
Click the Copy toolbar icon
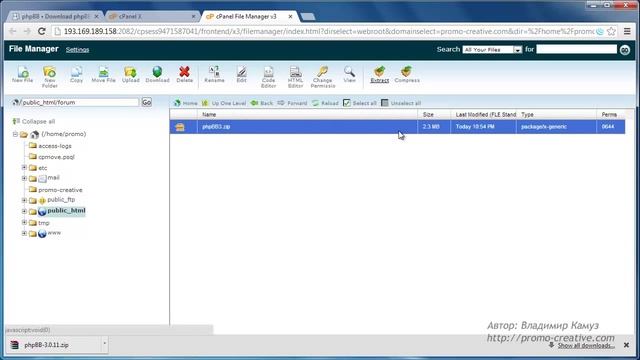pos(76,75)
